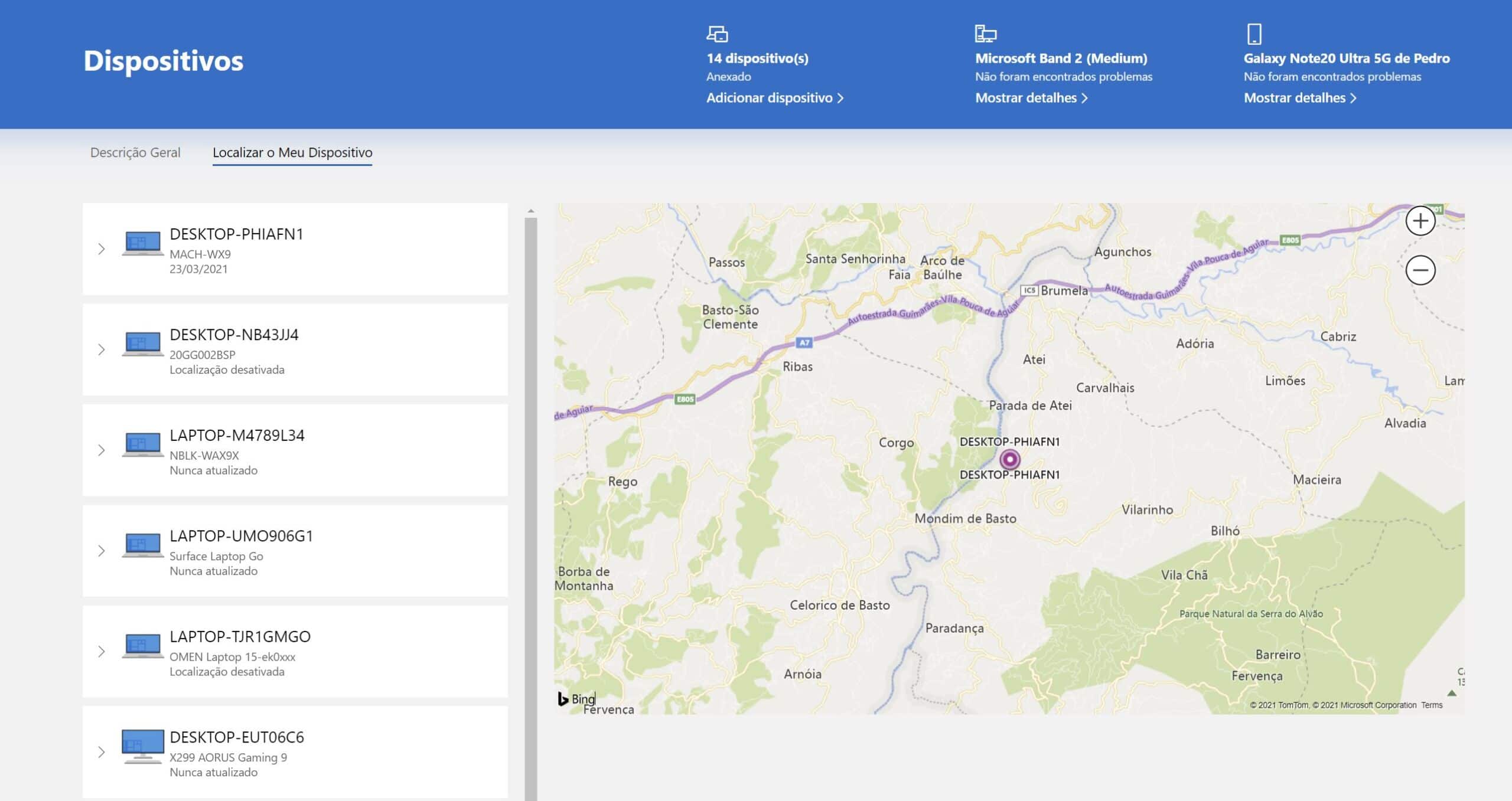Click LAPTOP-UMO906G1 laptop icon

coord(142,545)
